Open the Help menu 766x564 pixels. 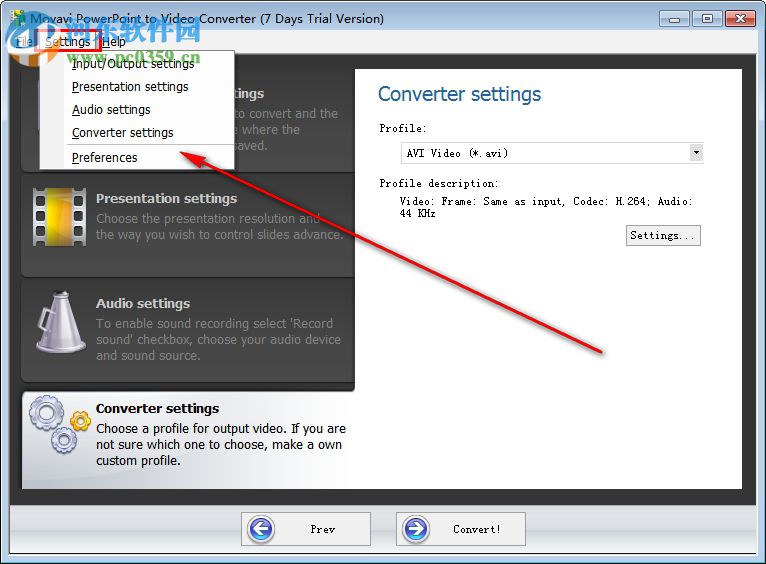114,42
